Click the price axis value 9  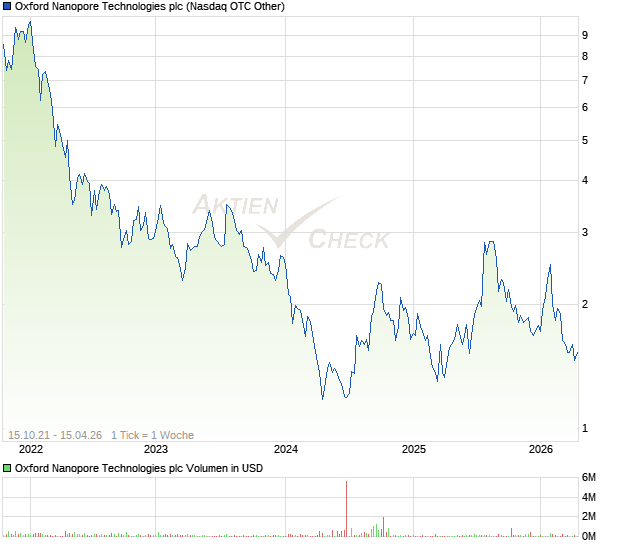[585, 36]
